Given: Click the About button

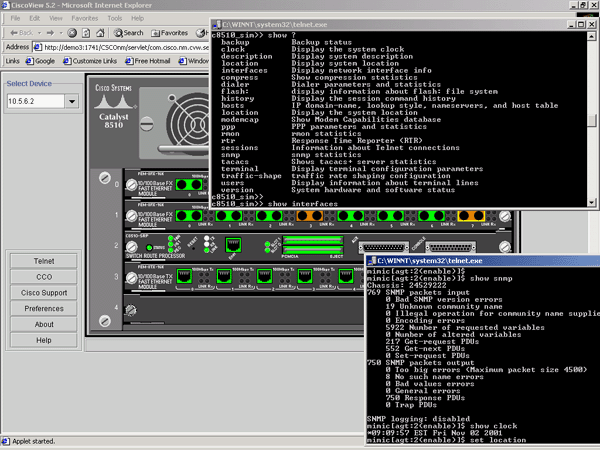Looking at the screenshot, I should (44, 324).
